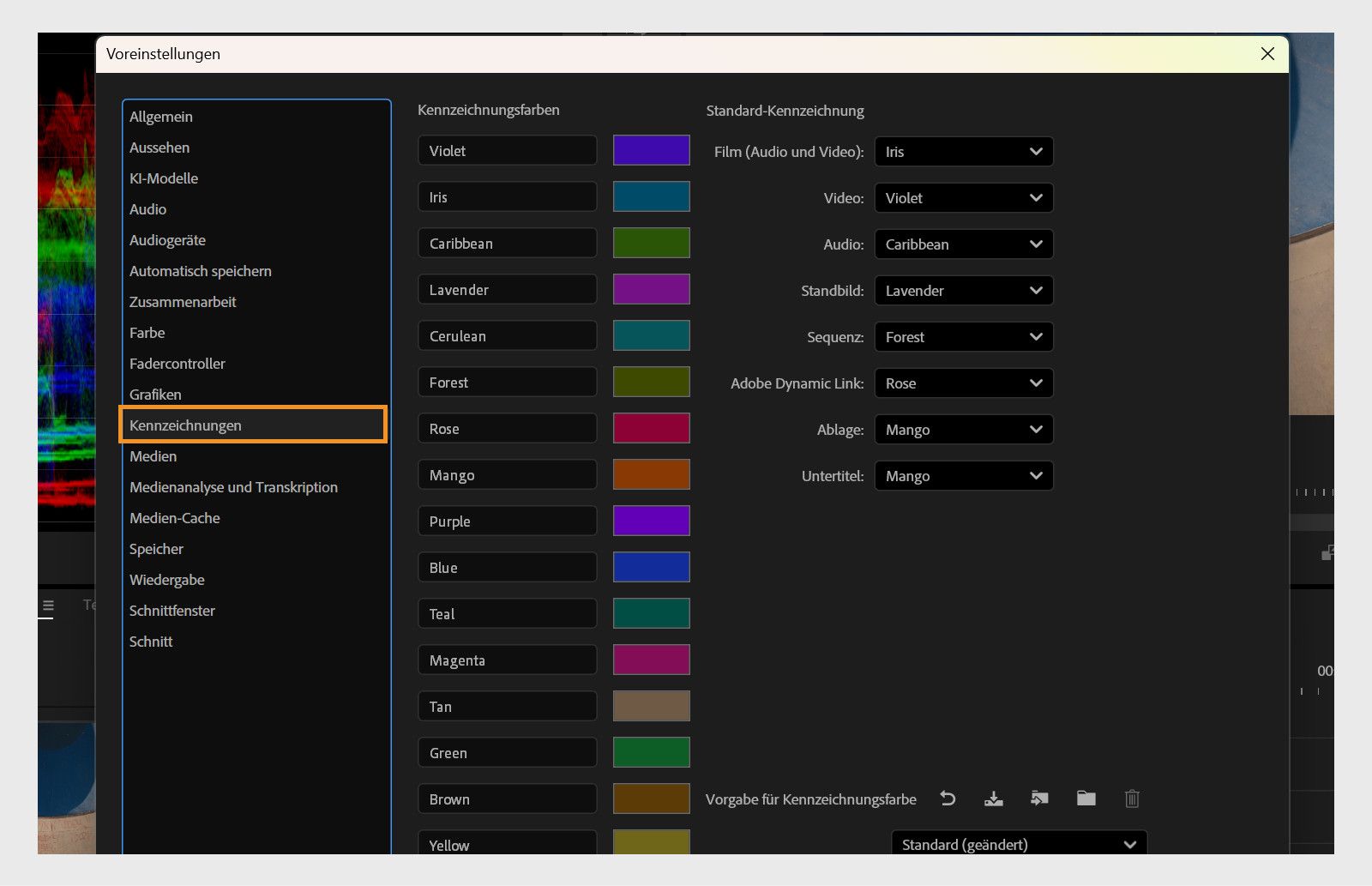Image resolution: width=1372 pixels, height=886 pixels.
Task: Select Schnittfenster preferences
Action: click(256, 611)
